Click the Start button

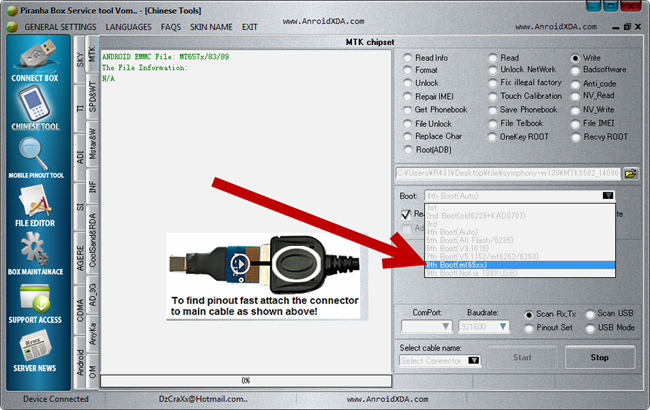tap(522, 357)
